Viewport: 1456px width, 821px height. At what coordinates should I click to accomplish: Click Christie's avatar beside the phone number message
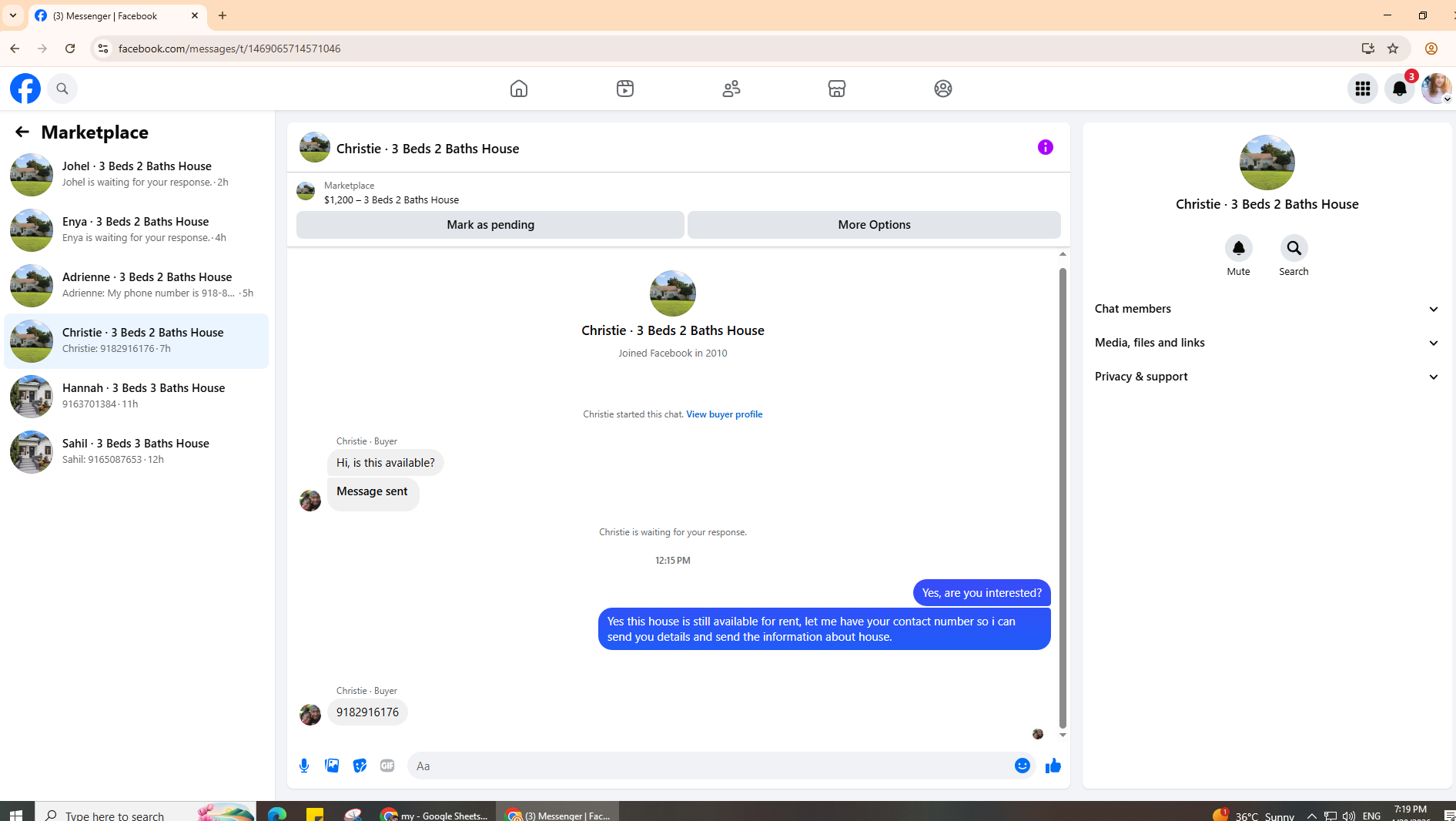310,715
